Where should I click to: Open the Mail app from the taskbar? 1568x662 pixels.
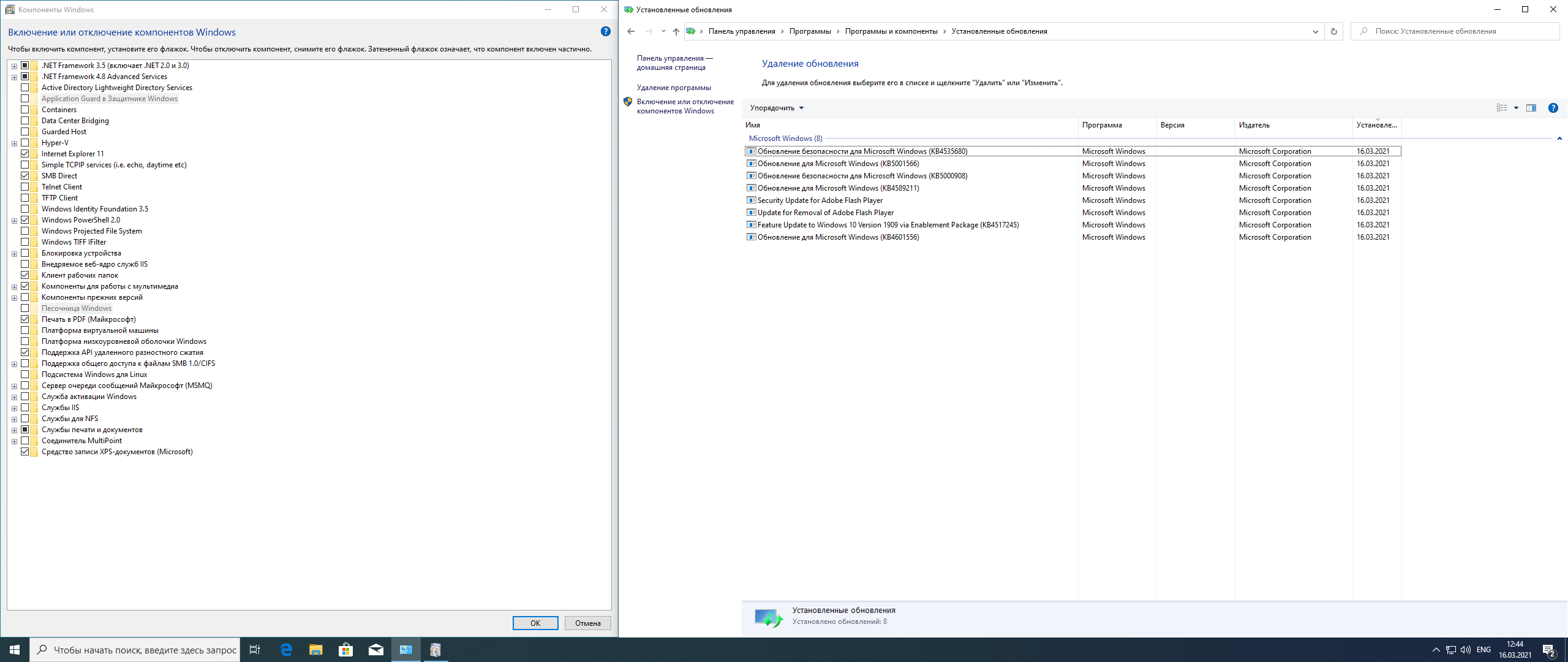pyautogui.click(x=376, y=650)
